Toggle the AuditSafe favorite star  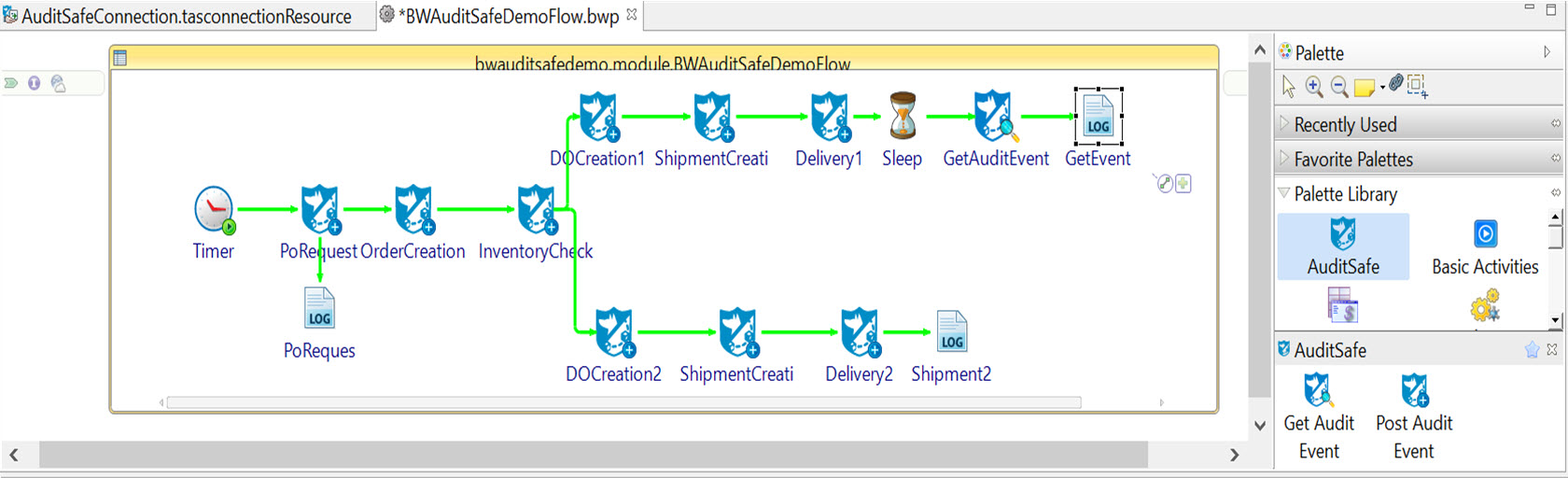click(1532, 350)
